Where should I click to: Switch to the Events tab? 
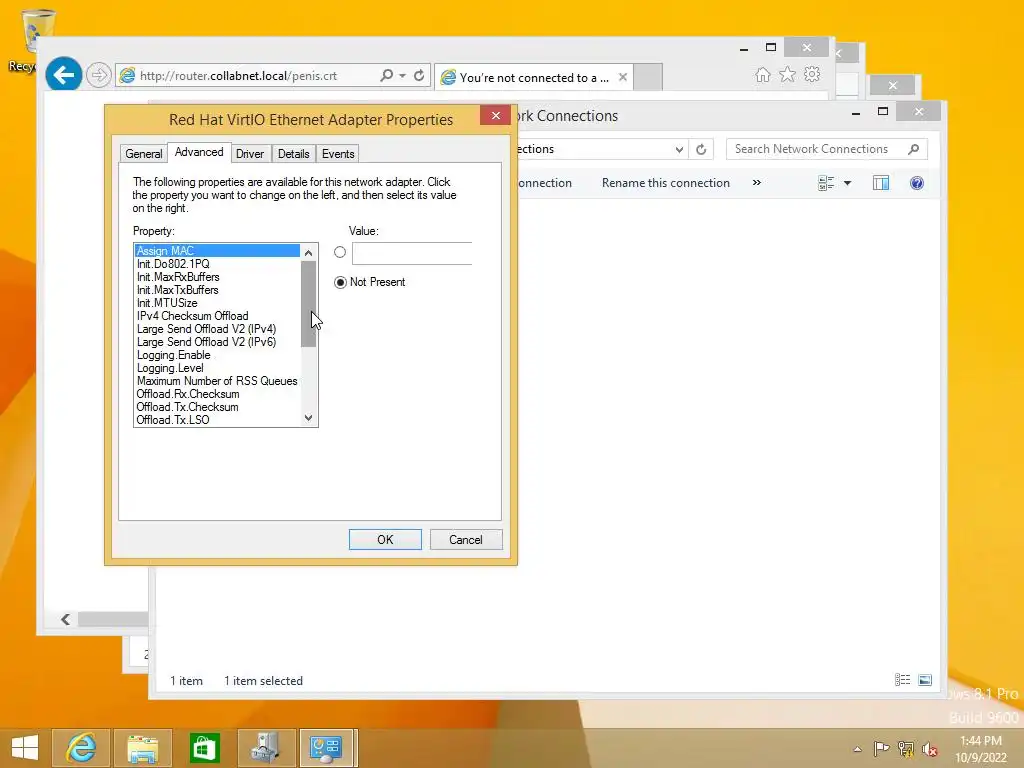tap(338, 153)
